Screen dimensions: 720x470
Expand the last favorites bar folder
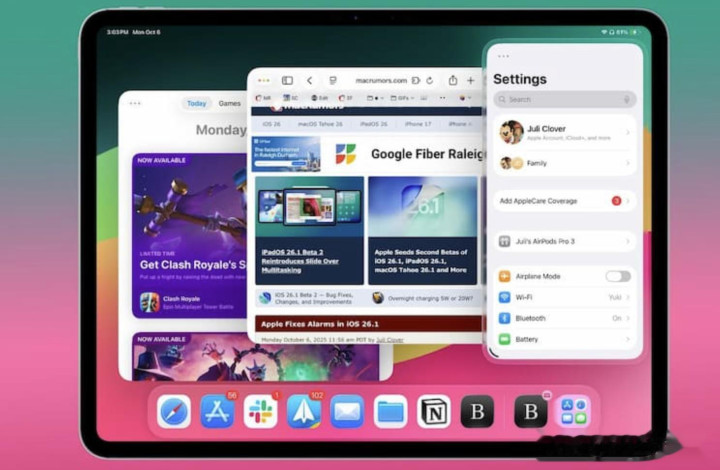point(465,98)
